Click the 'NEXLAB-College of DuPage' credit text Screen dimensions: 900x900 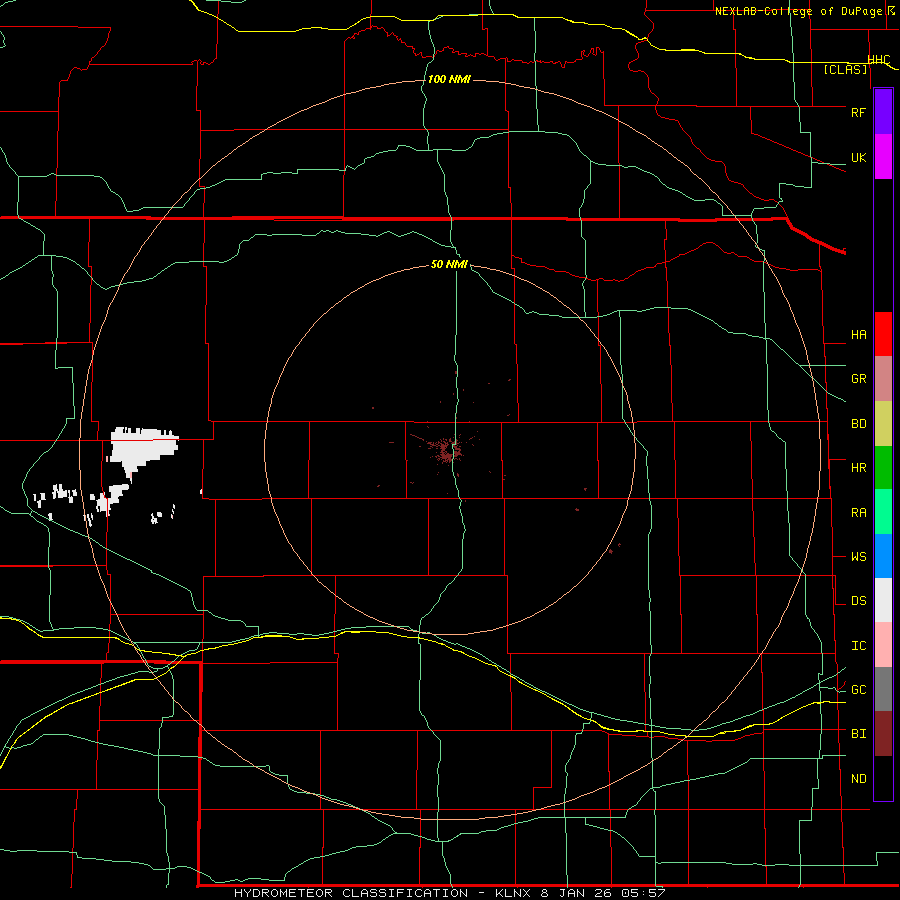[800, 11]
